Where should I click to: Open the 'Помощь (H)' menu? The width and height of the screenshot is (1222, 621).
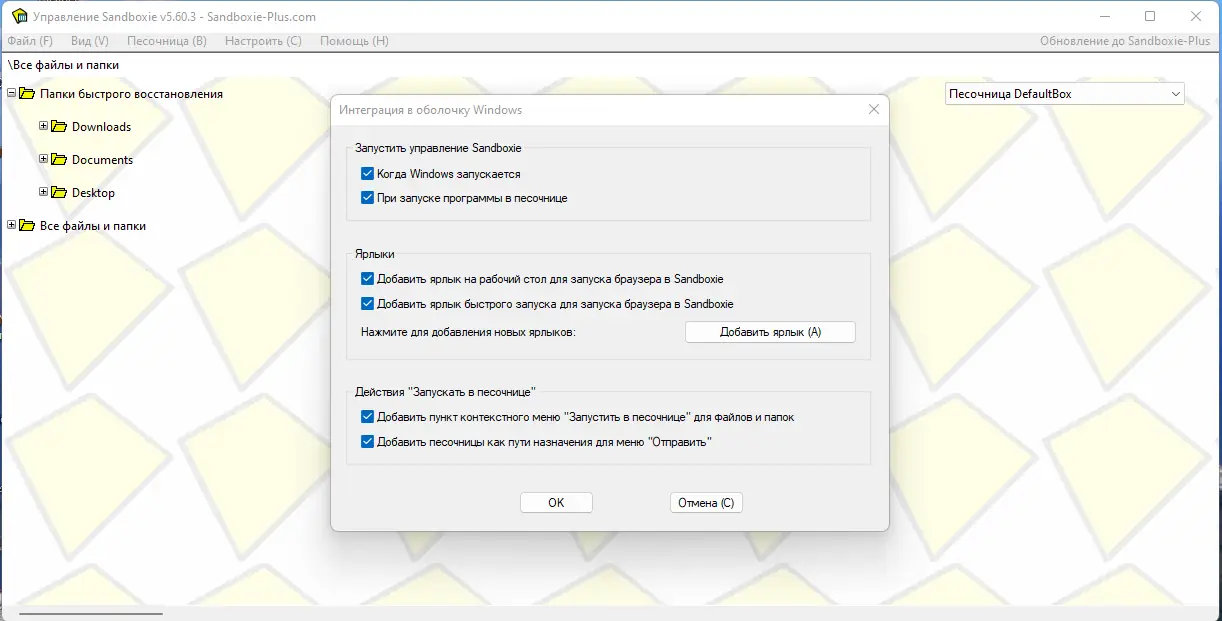coord(354,41)
